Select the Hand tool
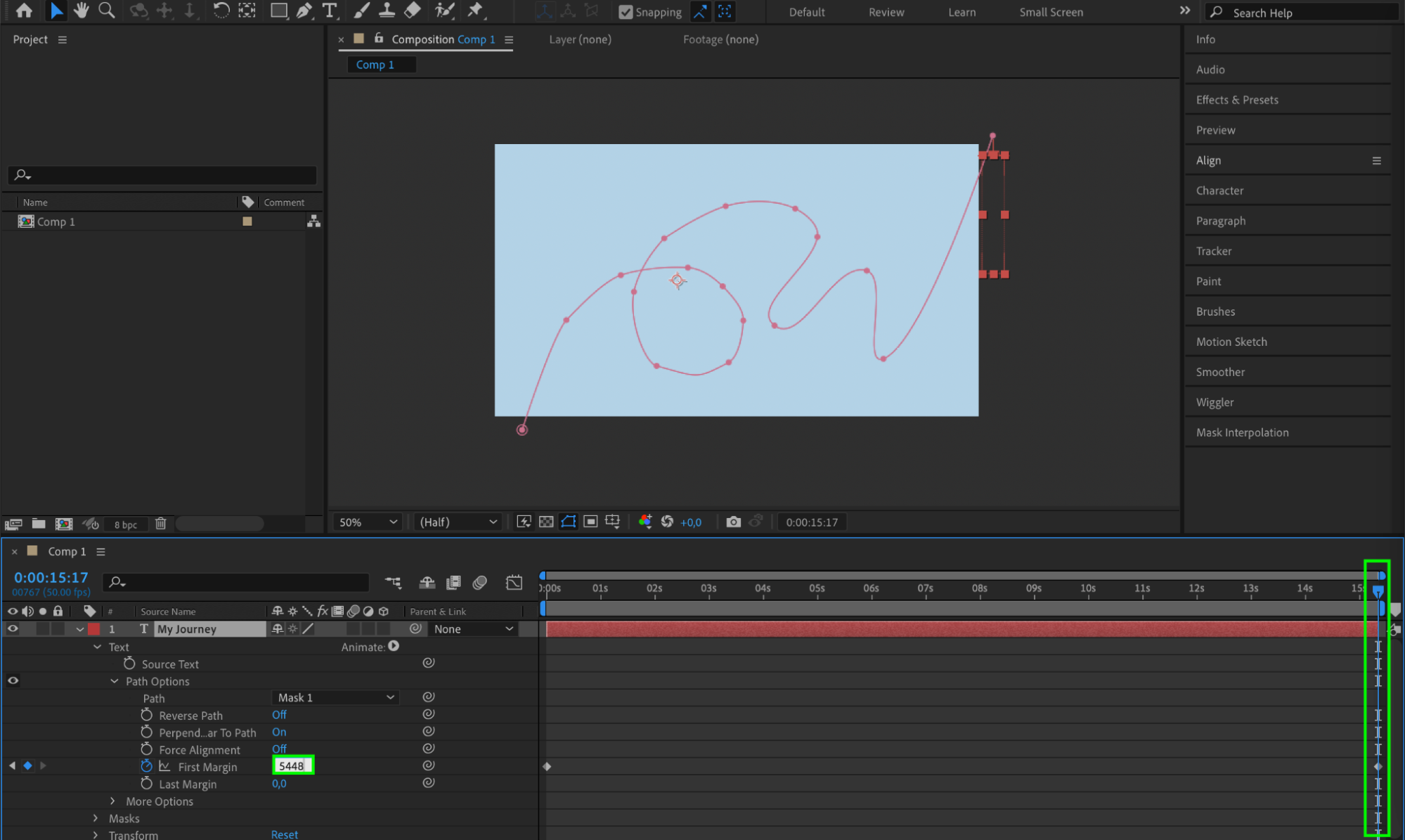 81,11
